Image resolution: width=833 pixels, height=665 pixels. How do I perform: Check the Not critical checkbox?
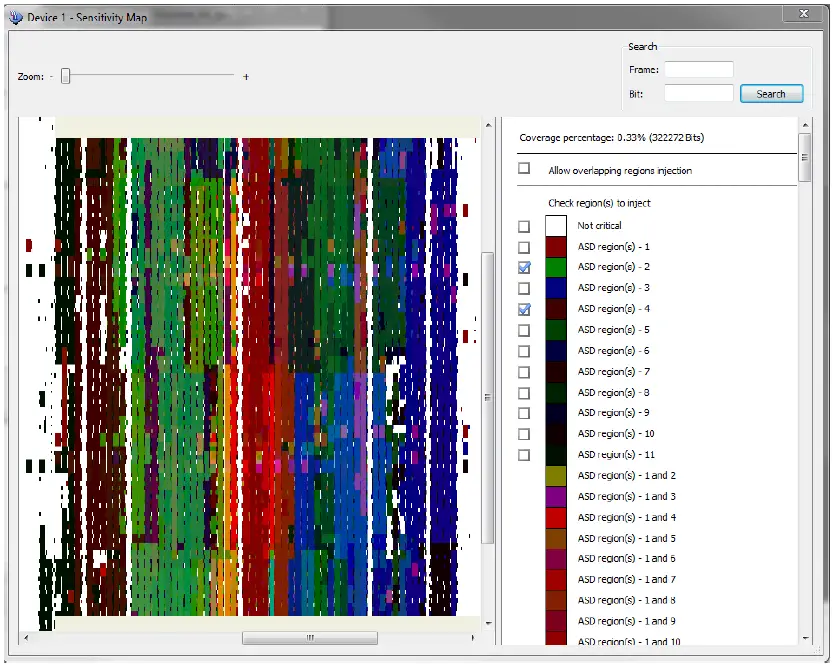pyautogui.click(x=524, y=226)
